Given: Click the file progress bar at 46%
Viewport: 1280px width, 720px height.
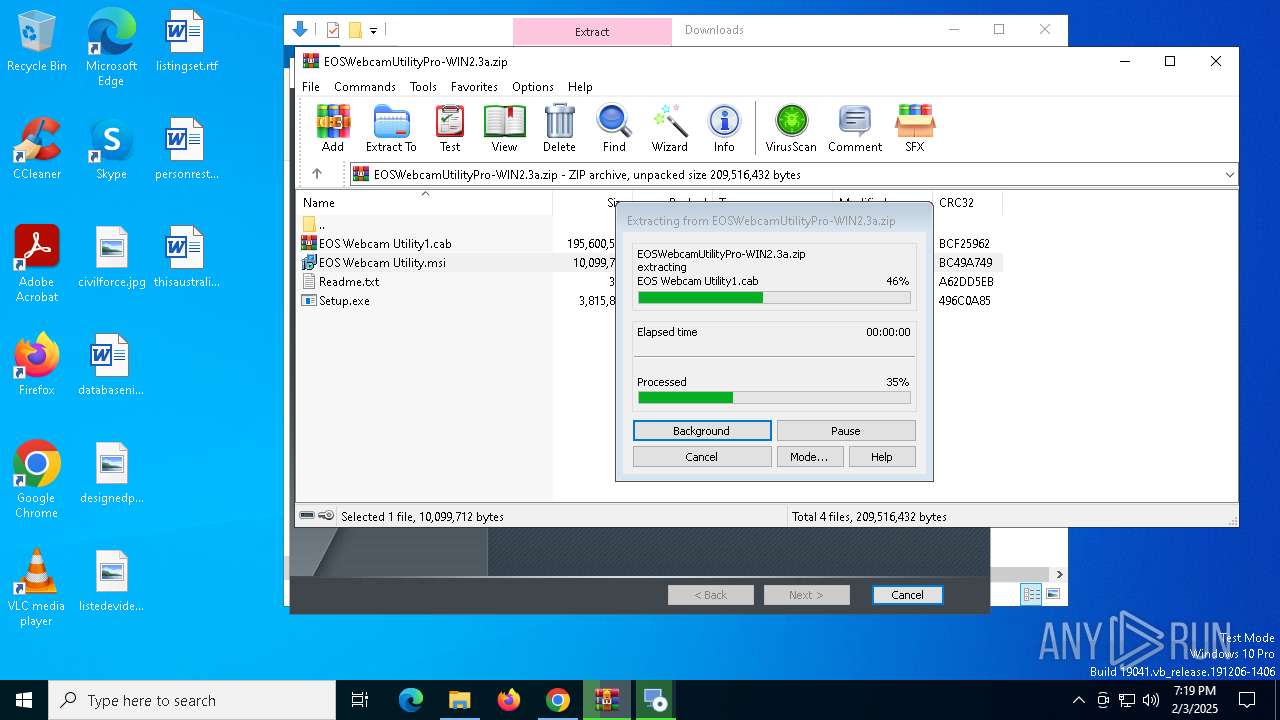Looking at the screenshot, I should (774, 298).
